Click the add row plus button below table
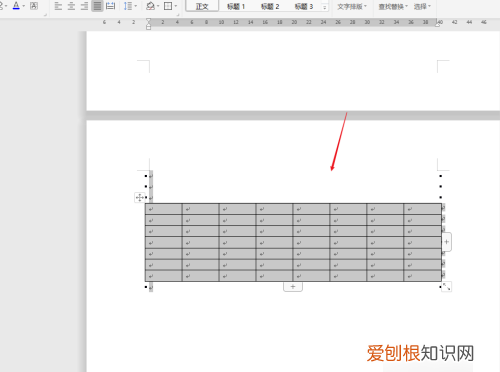This screenshot has width=500, height=372. pyautogui.click(x=293, y=287)
